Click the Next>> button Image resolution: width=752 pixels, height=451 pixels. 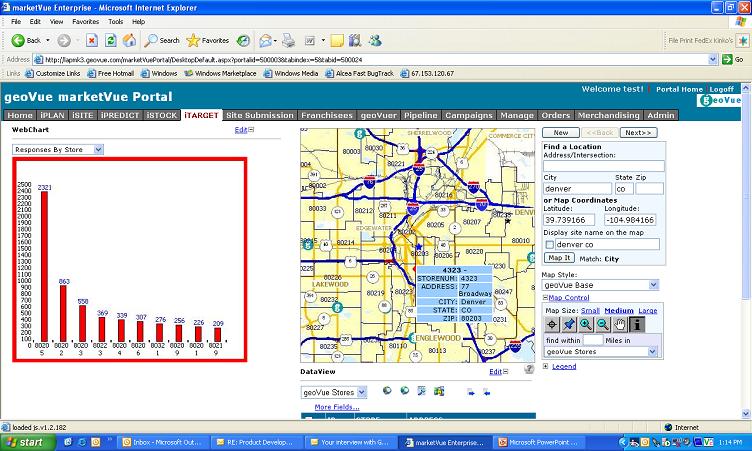[x=638, y=132]
